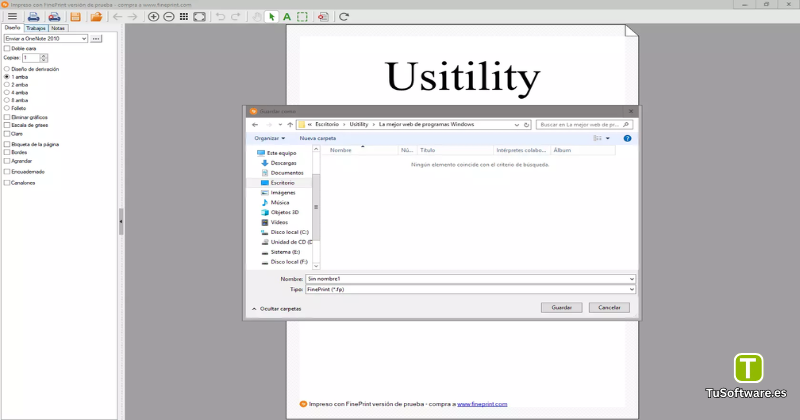Click the grid thumbnails view icon
800x420 pixels.
point(184,17)
